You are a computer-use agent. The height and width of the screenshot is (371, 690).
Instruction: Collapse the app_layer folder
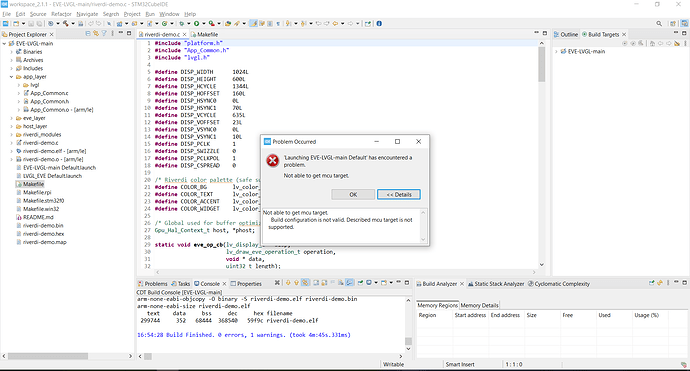[11, 77]
